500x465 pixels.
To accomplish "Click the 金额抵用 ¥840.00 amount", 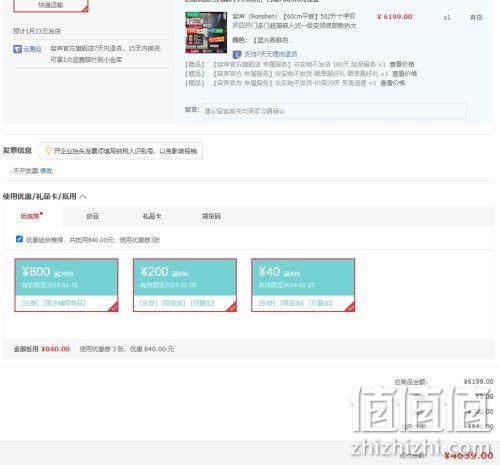I will (56, 349).
